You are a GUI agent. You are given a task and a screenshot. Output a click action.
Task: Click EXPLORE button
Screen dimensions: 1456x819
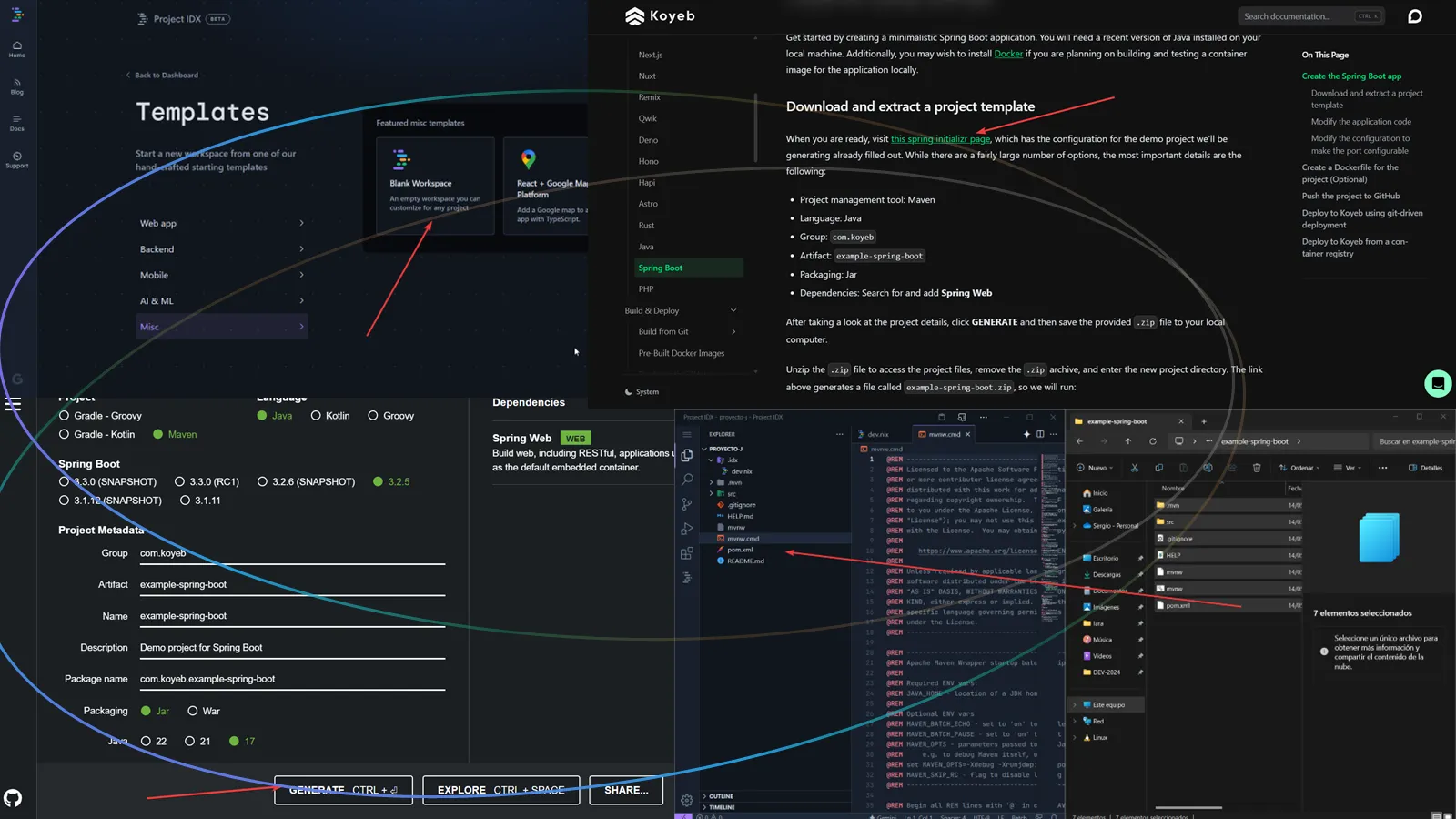[x=501, y=790]
